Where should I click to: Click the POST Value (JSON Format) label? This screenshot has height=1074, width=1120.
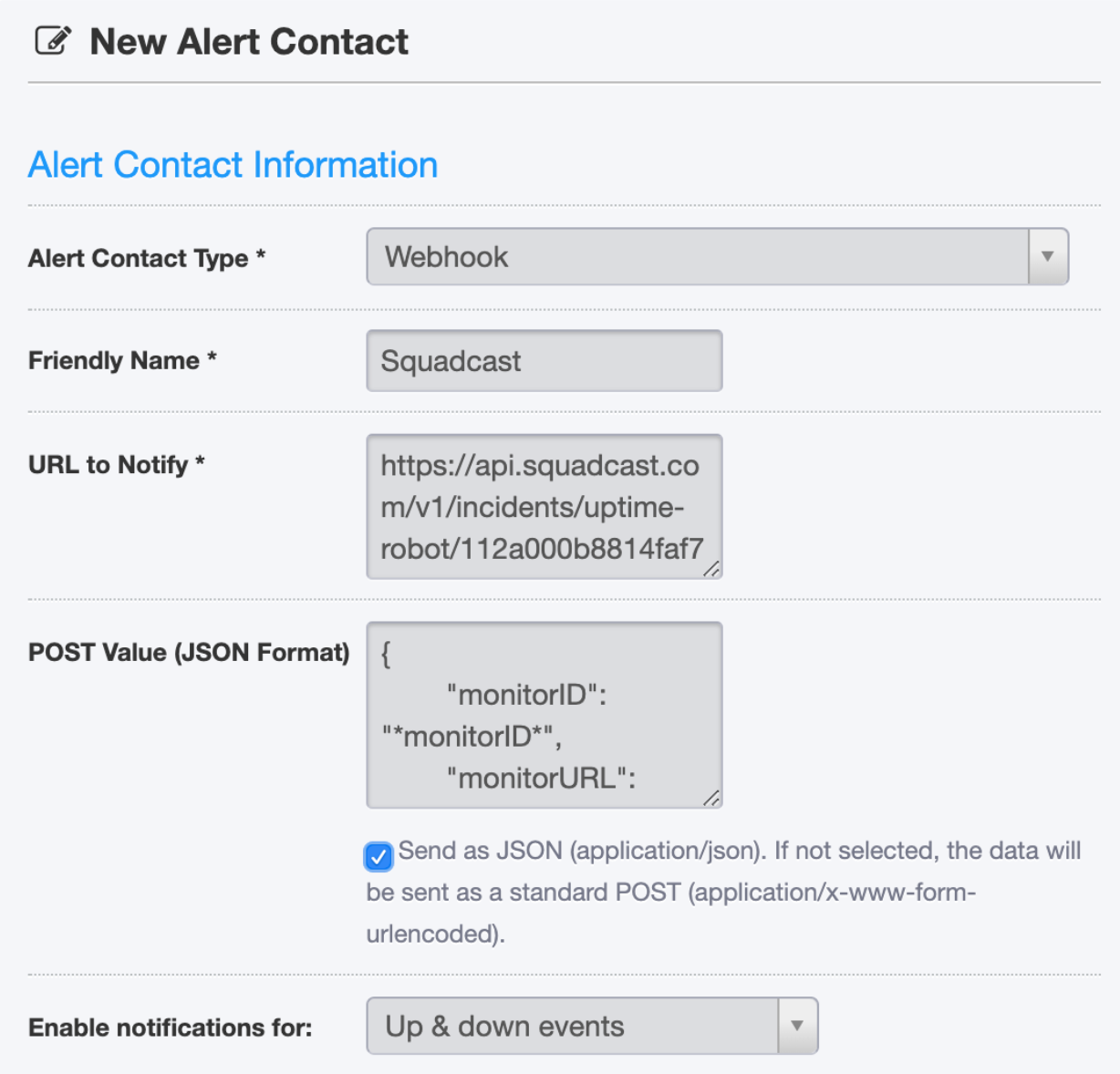click(189, 653)
